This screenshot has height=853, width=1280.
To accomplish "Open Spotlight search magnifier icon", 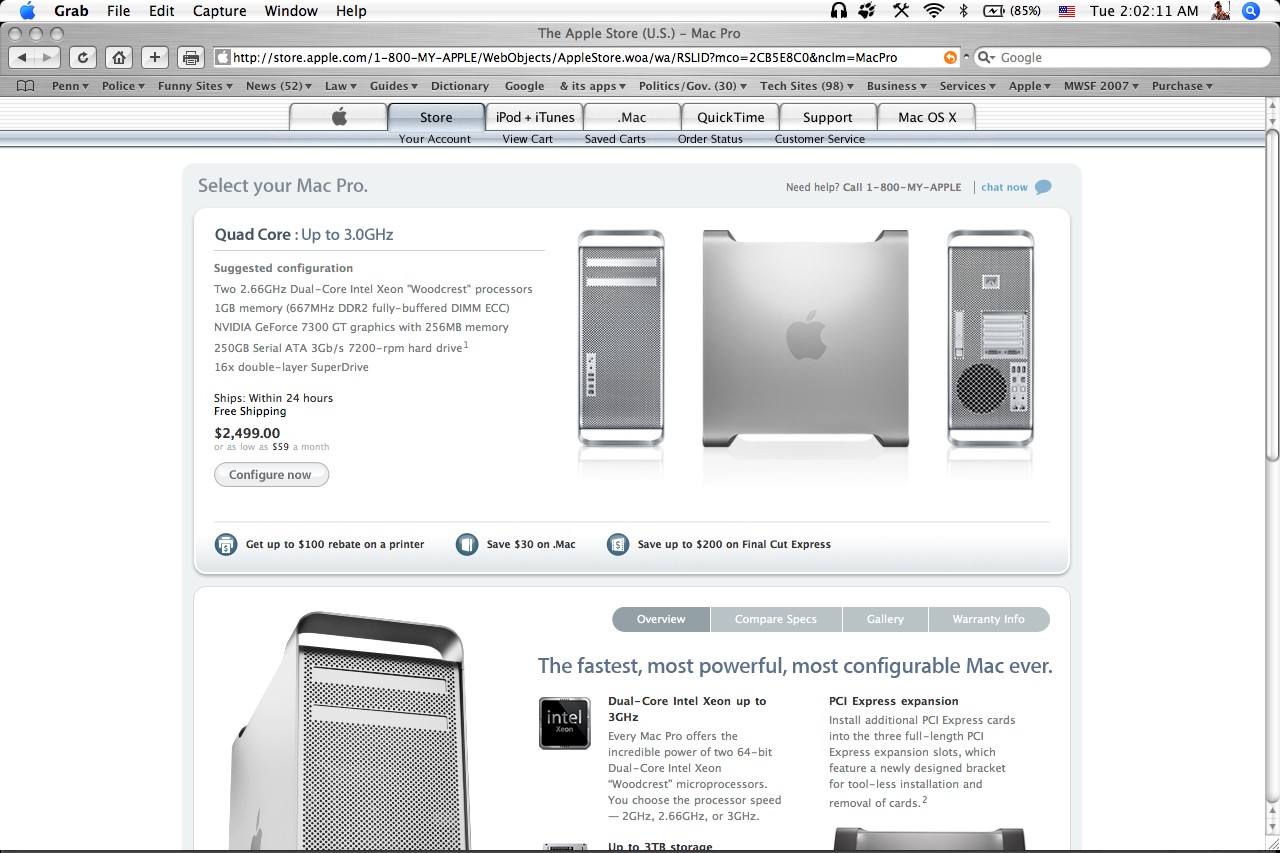I will [x=1251, y=11].
